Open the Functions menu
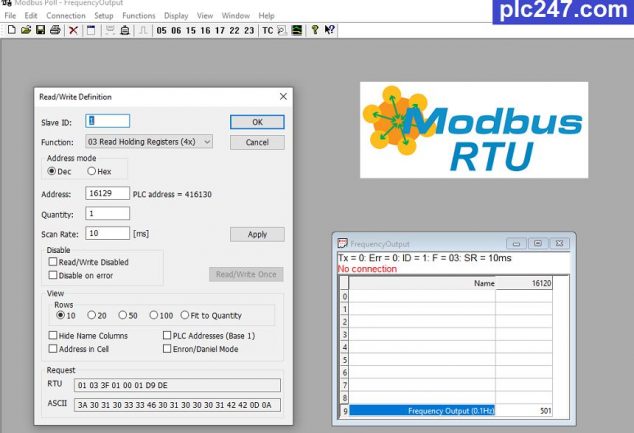This screenshot has height=433, width=634. (x=139, y=16)
